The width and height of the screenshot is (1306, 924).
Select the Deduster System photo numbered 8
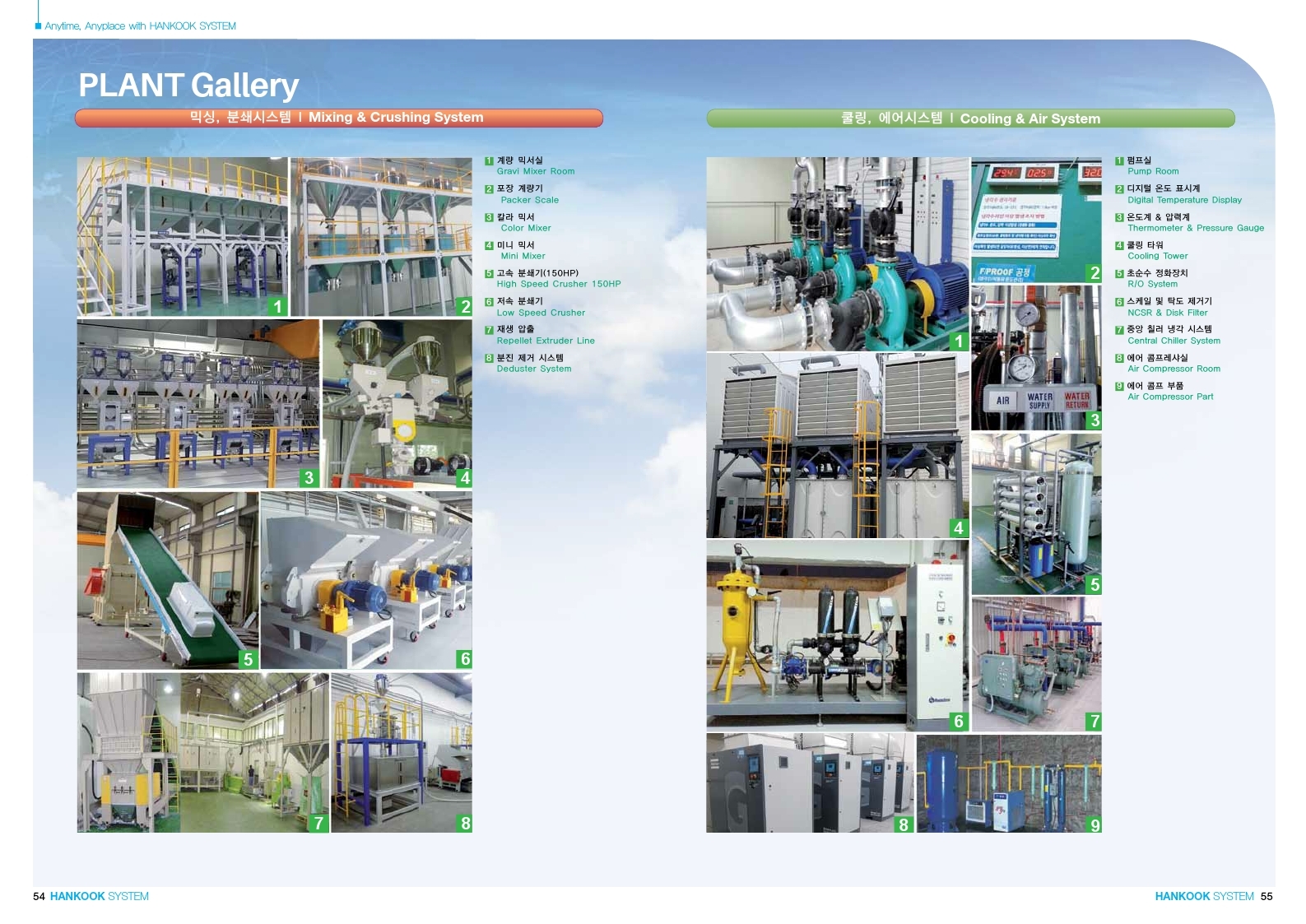pyautogui.click(x=402, y=753)
